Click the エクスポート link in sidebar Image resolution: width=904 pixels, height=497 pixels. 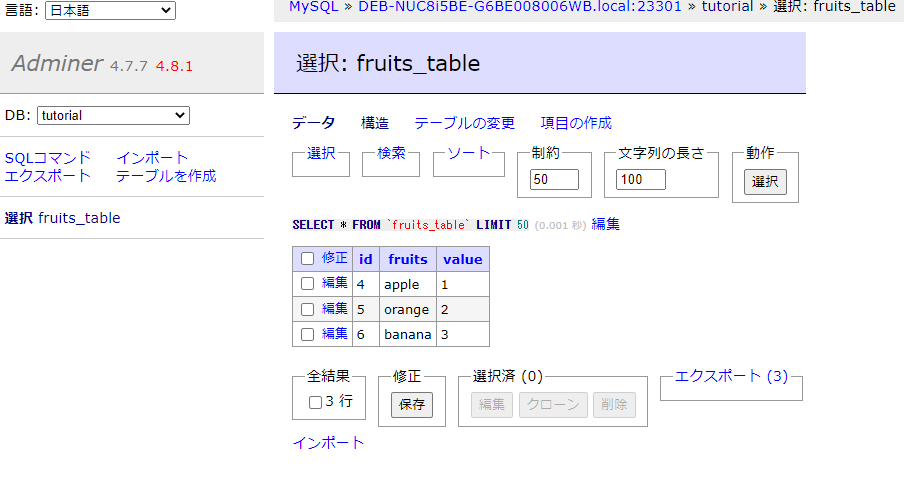click(48, 176)
